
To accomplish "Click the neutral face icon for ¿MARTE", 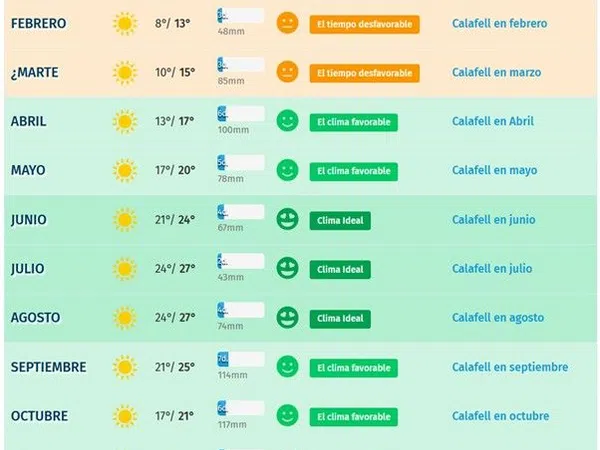I will click(x=287, y=72).
